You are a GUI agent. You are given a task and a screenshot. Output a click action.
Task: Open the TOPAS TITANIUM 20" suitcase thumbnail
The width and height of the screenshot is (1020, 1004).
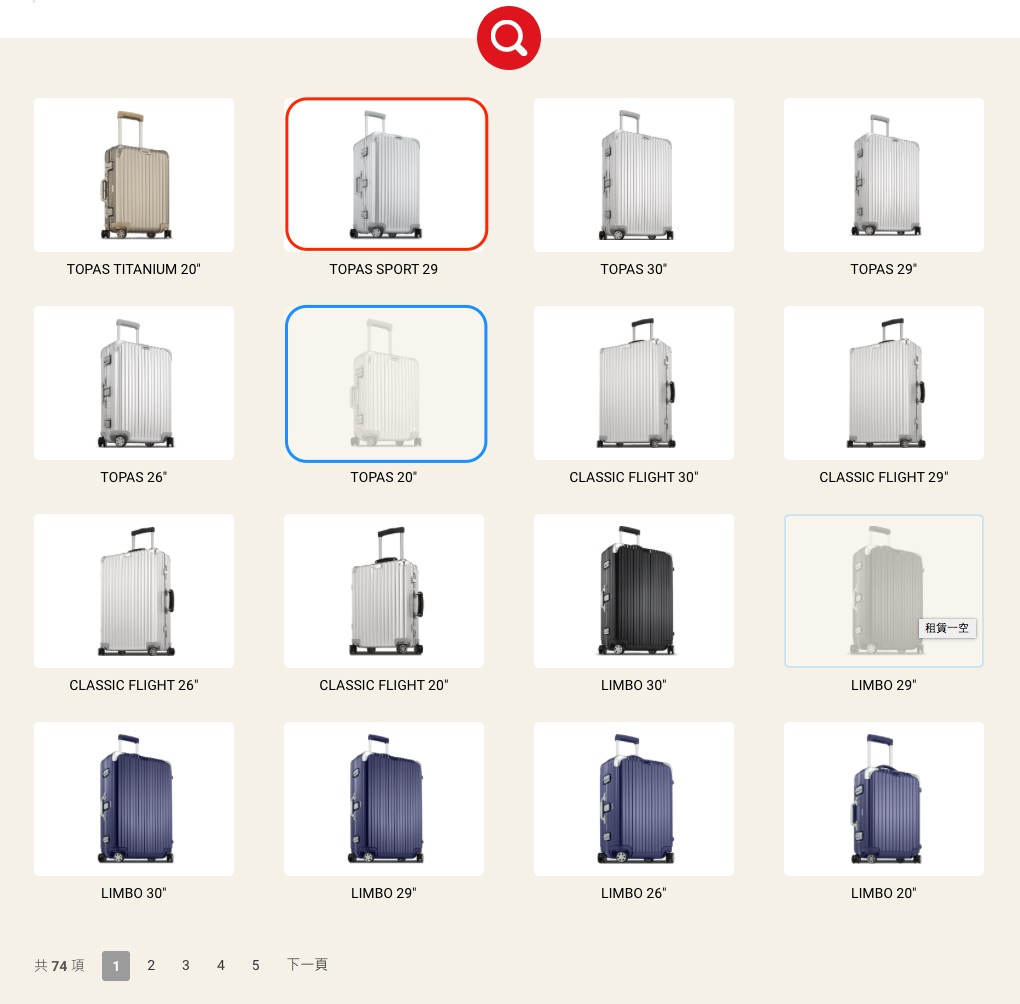[134, 175]
